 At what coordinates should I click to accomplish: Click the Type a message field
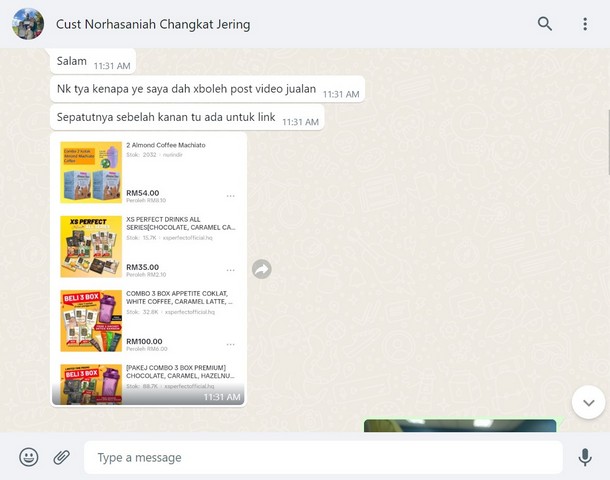(320, 457)
